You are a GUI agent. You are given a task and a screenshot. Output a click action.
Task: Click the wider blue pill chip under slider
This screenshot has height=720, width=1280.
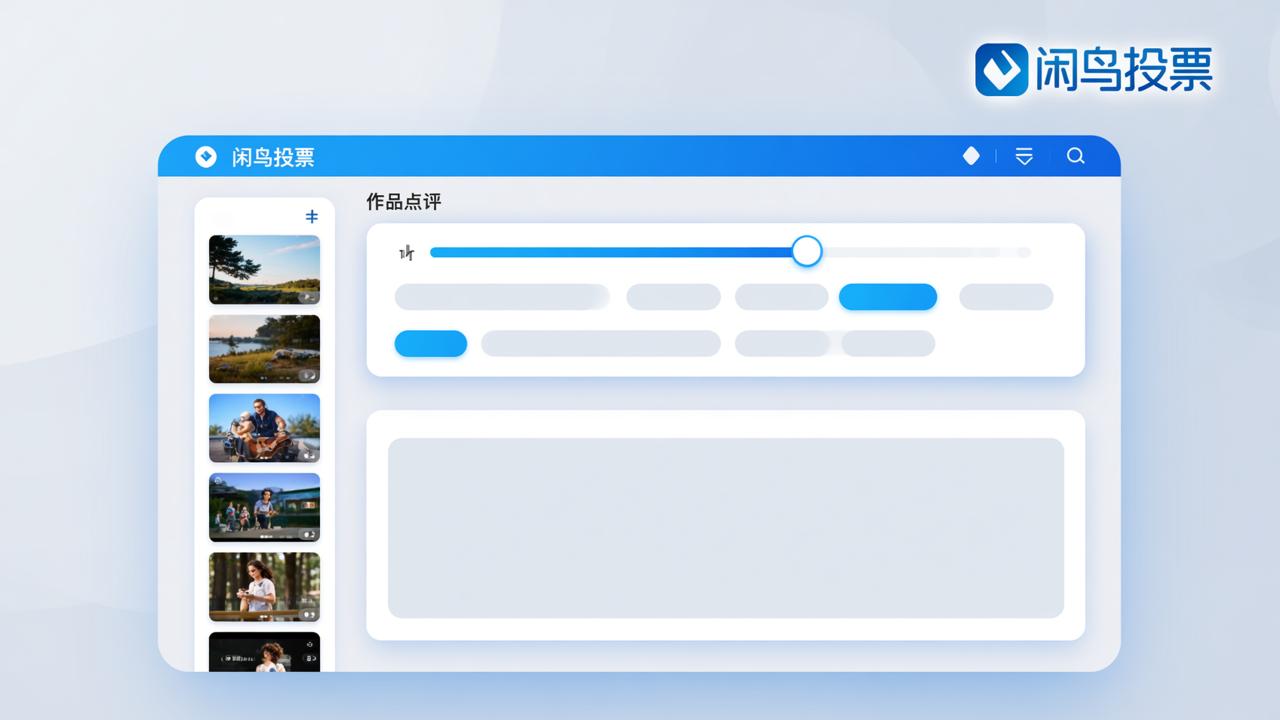tap(888, 297)
